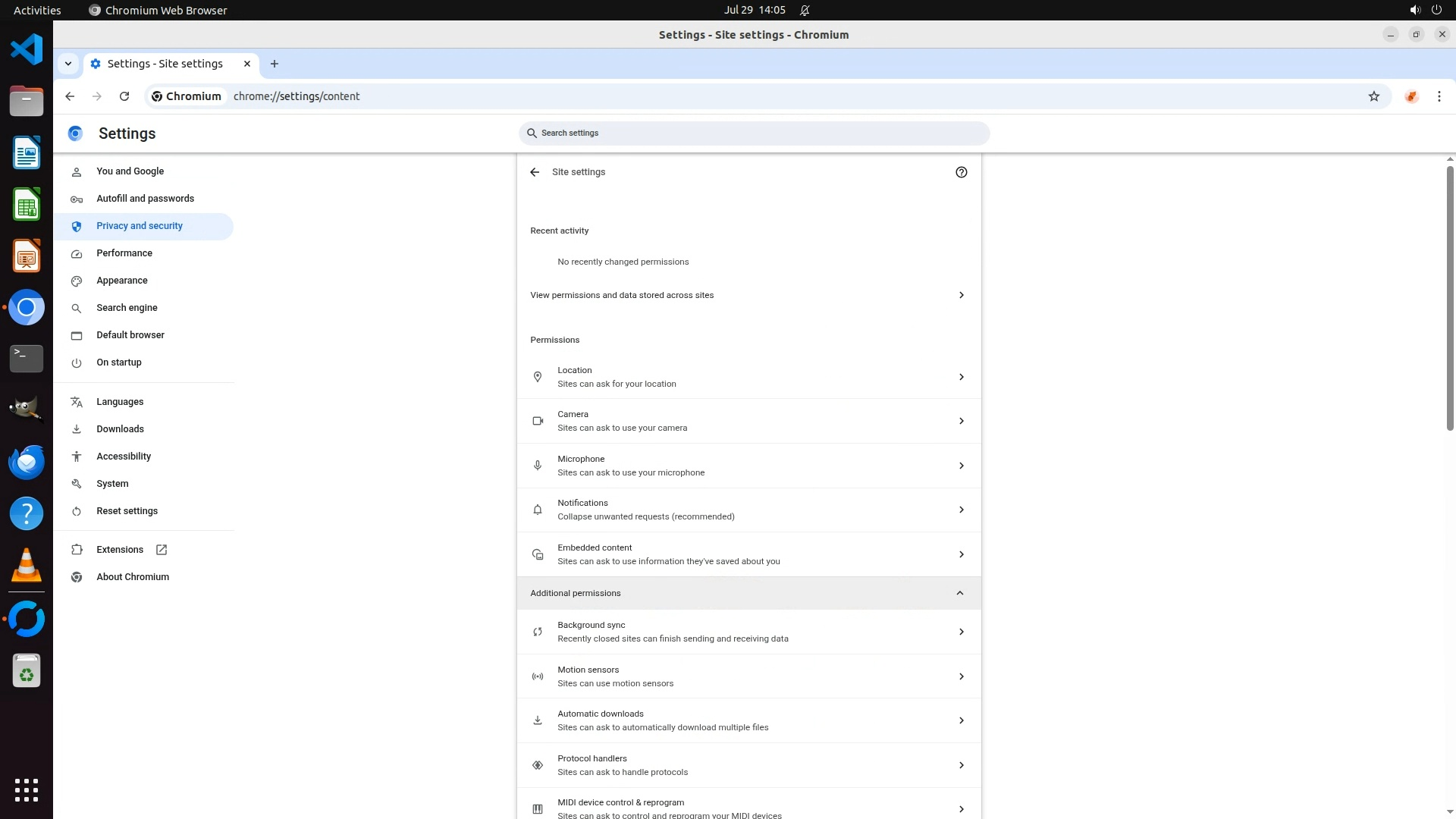
Task: Open the Background sync permission
Action: tap(748, 632)
